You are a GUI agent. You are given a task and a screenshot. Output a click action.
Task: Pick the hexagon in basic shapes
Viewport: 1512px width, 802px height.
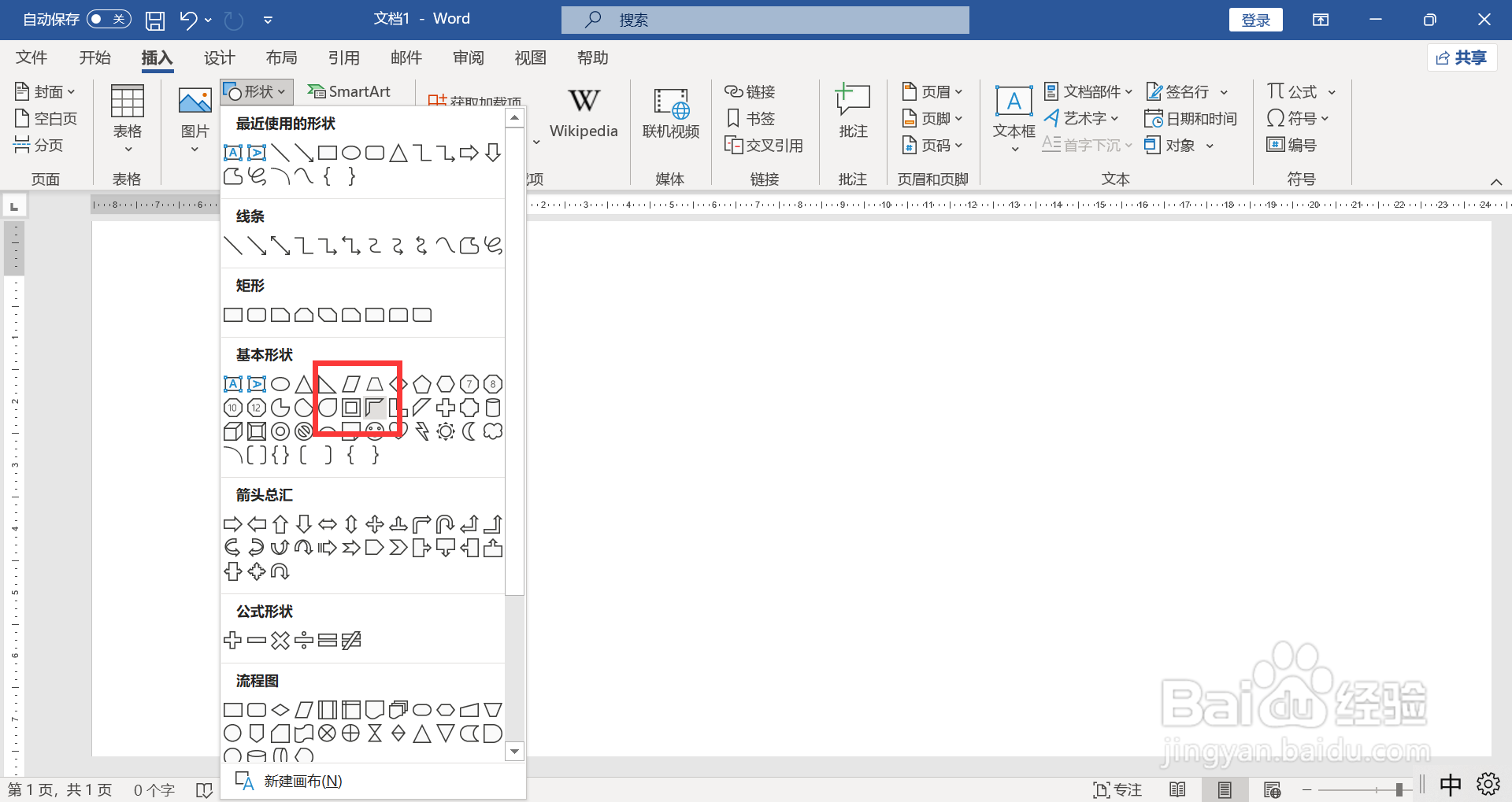[x=446, y=384]
